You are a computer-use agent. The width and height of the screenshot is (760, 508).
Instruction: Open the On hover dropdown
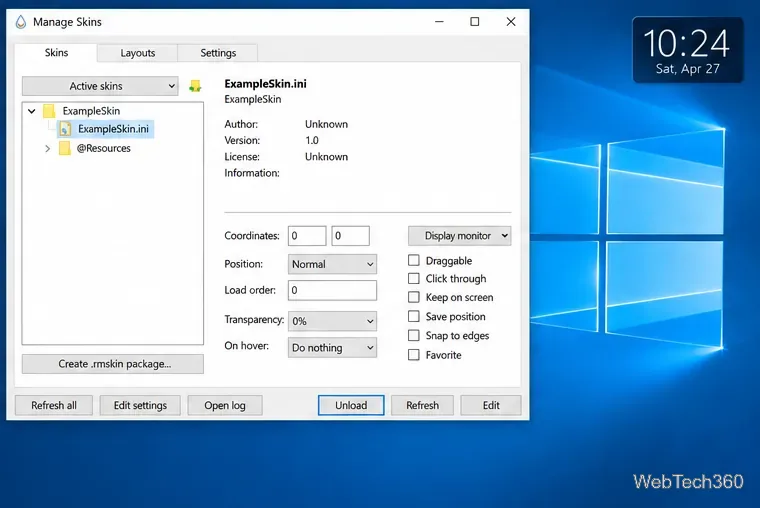332,348
